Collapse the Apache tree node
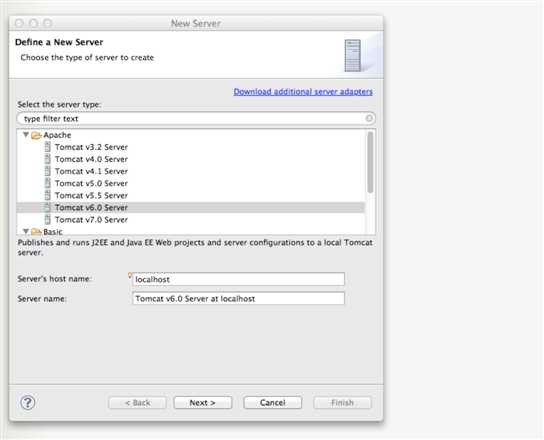The image size is (544, 440). coord(26,135)
